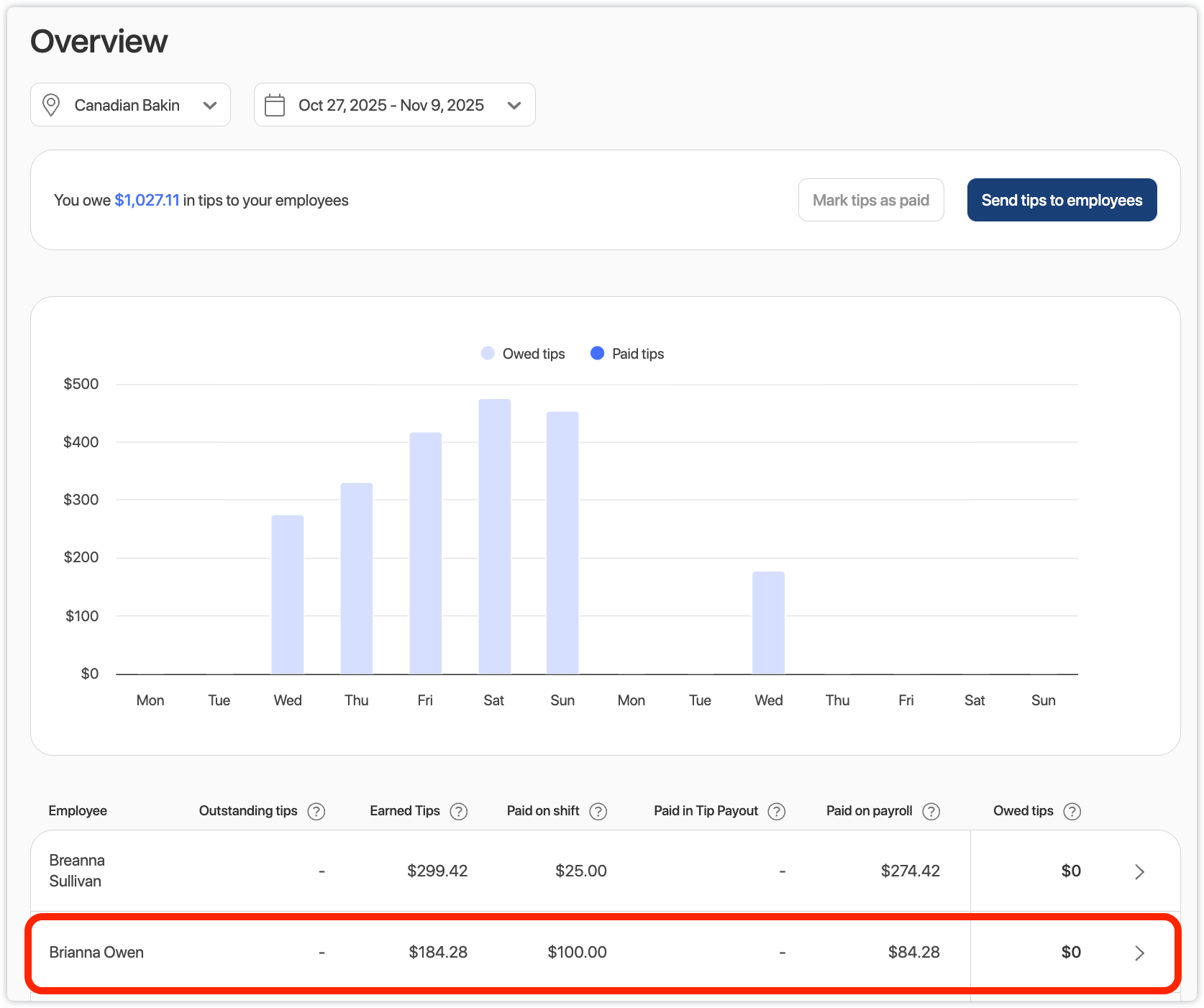The width and height of the screenshot is (1204, 1008).
Task: Click the help icon beside Paid on payroll
Action: pos(931,811)
